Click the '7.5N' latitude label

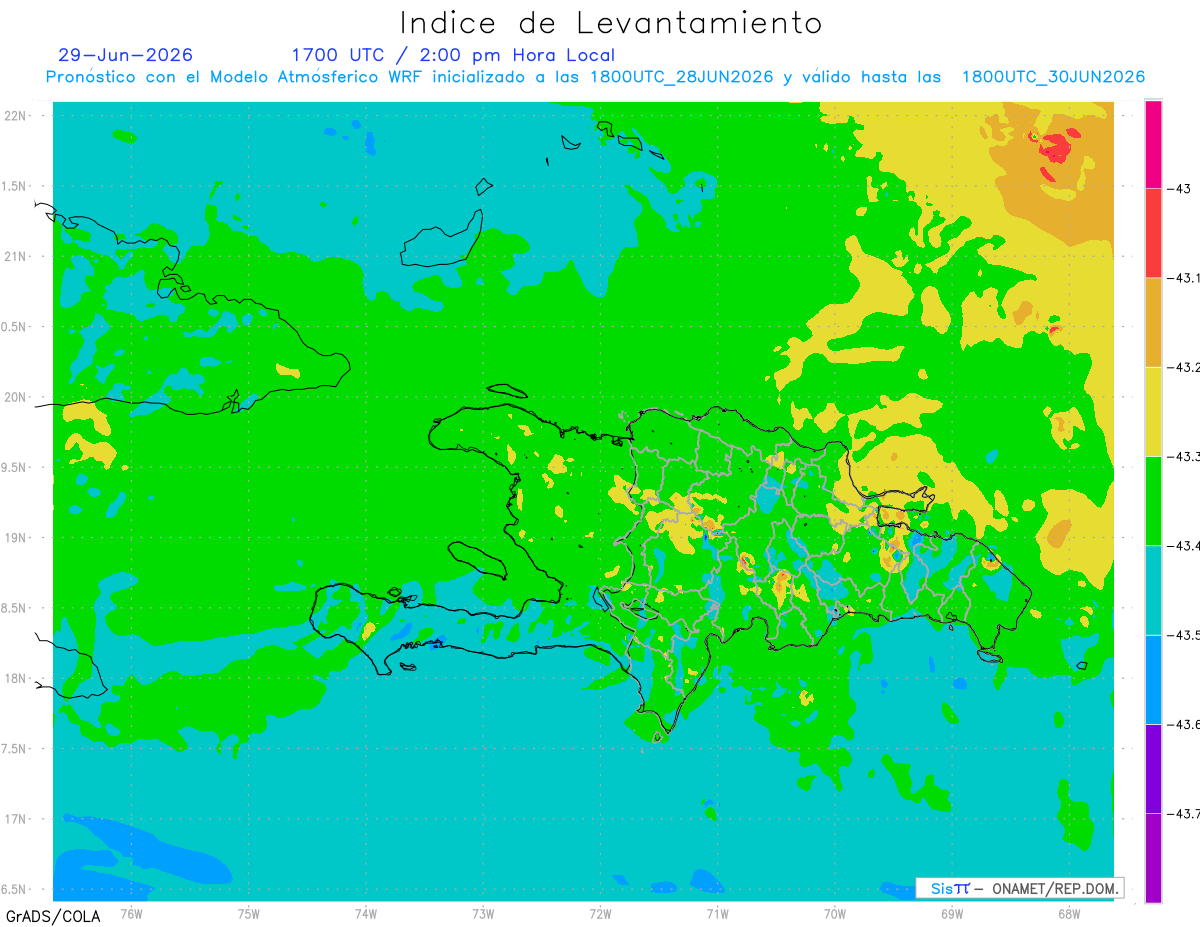pos(15,748)
